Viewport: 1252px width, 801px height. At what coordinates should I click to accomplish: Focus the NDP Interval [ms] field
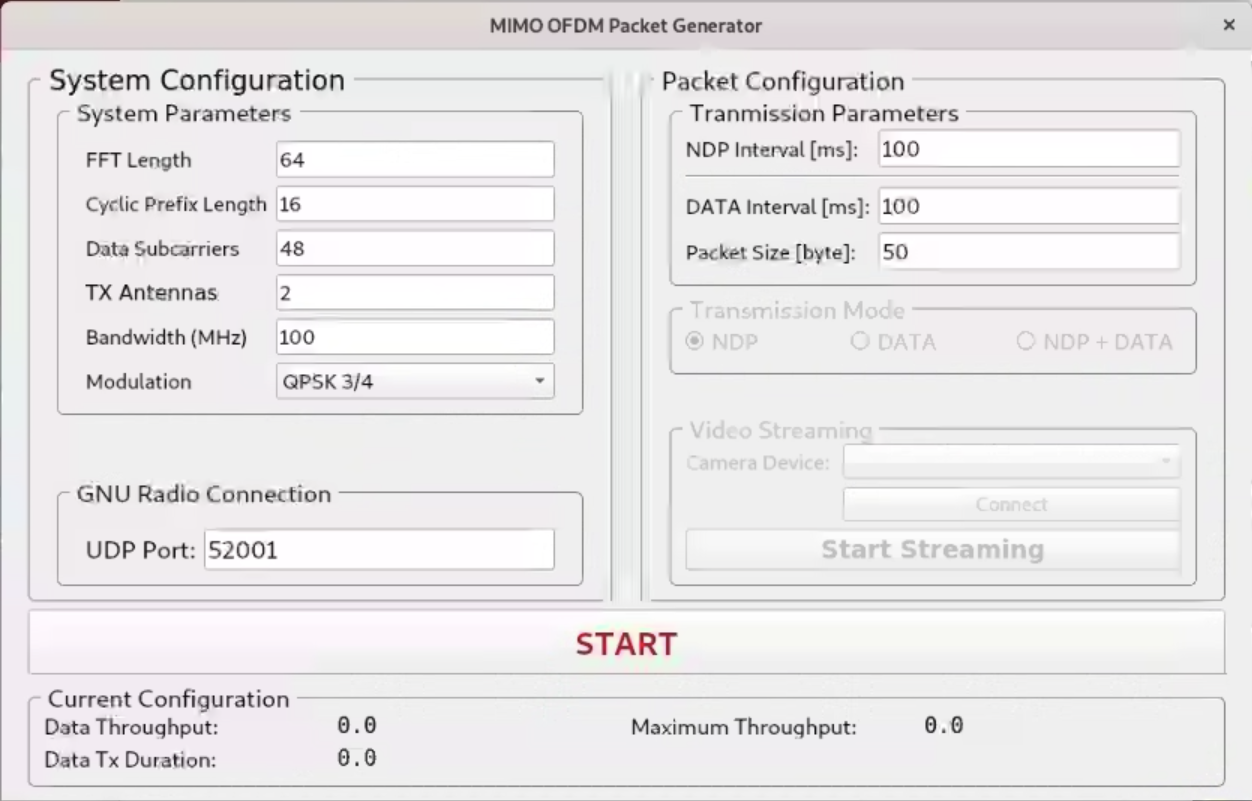pyautogui.click(x=1029, y=150)
